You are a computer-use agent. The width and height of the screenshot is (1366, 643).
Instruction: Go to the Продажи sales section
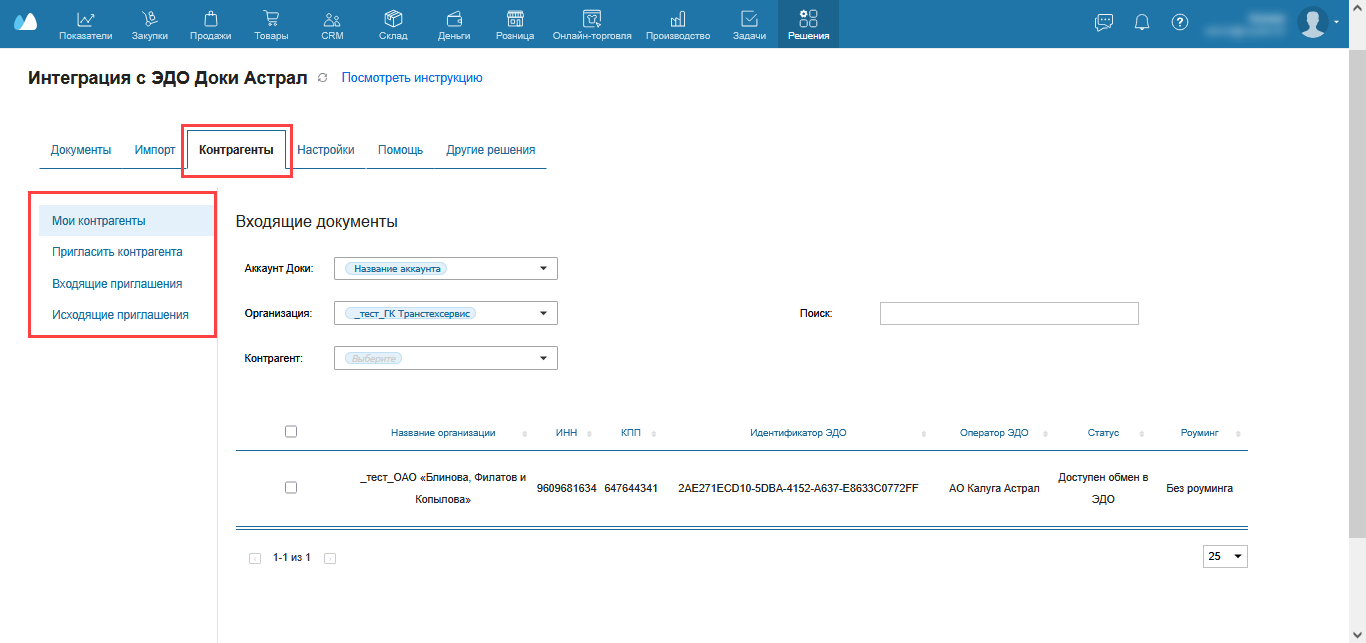click(x=210, y=24)
